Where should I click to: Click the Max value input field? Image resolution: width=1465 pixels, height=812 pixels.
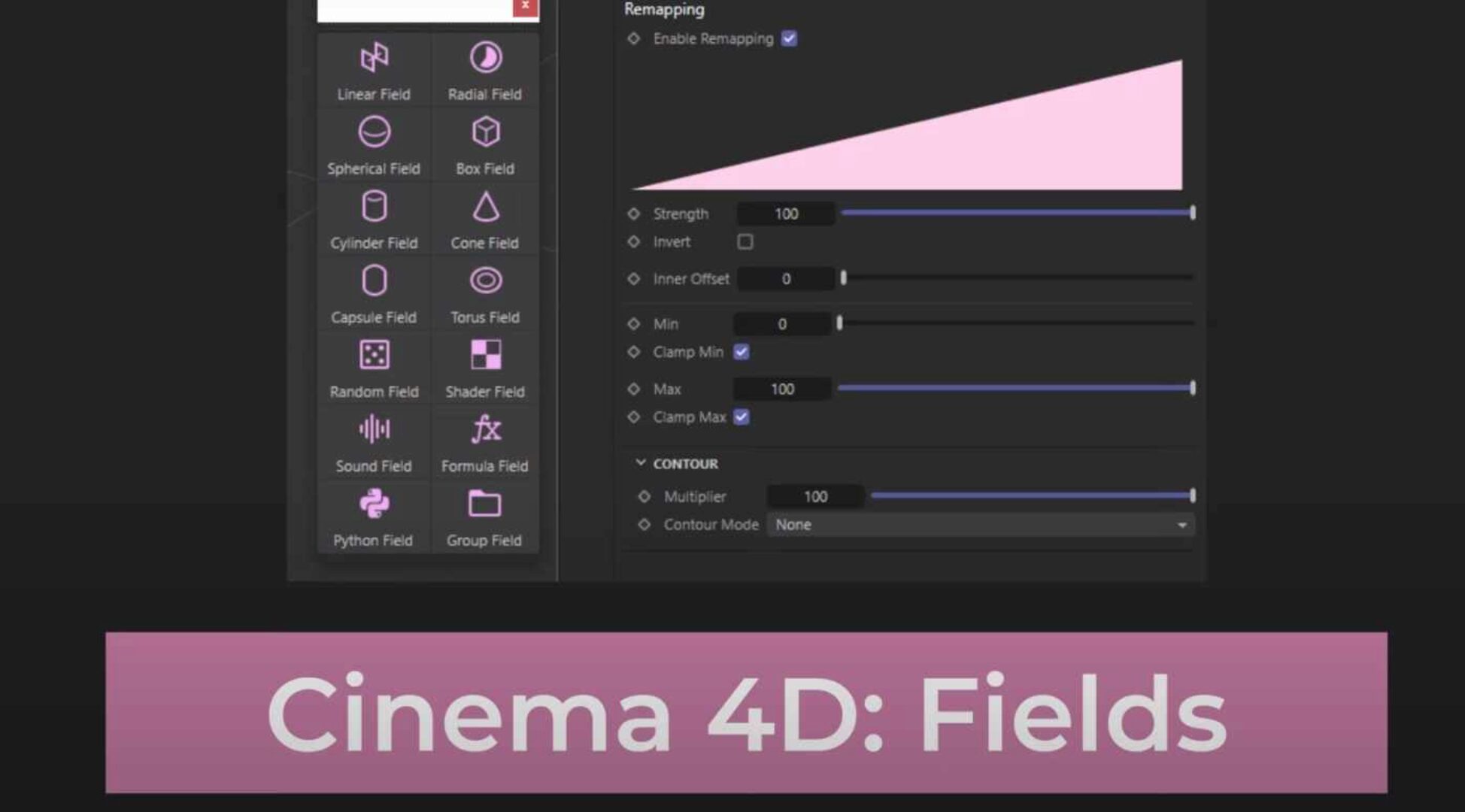click(782, 389)
